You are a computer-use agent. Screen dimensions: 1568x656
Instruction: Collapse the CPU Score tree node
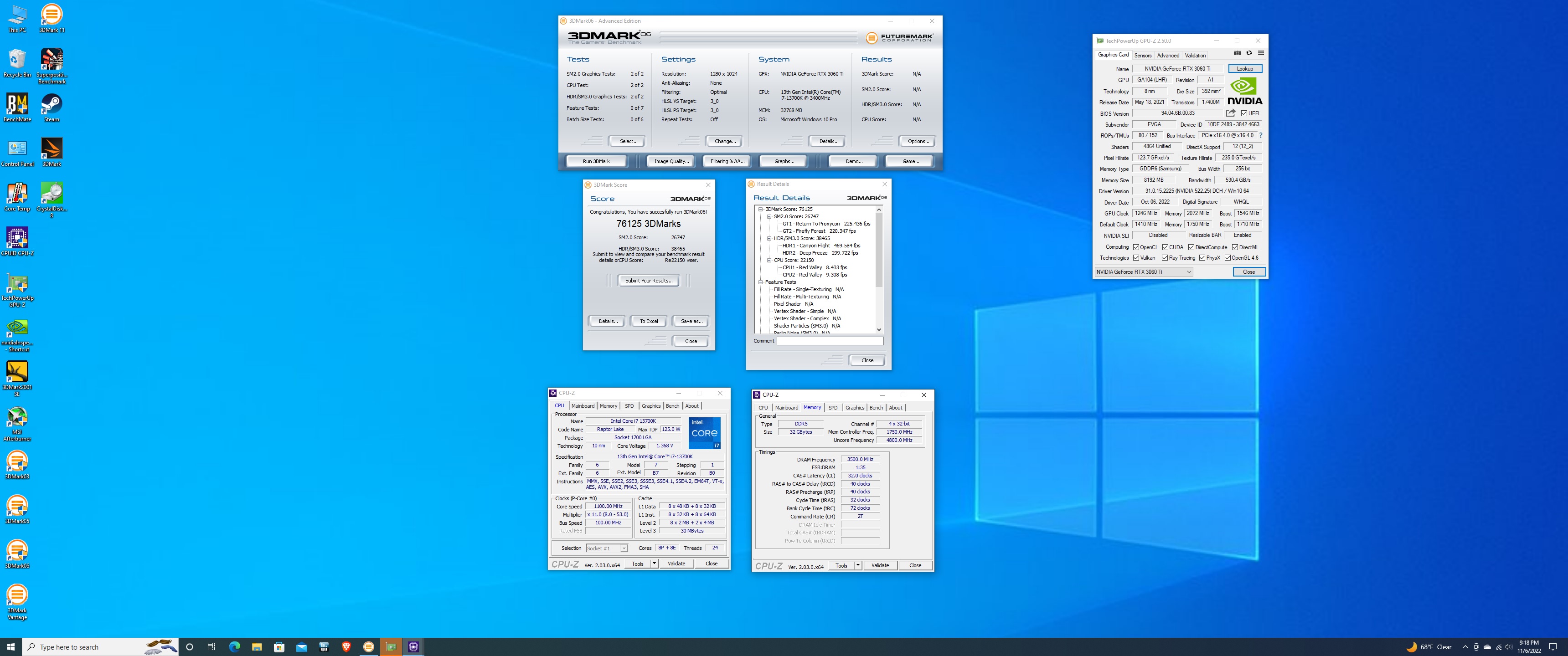coord(769,261)
